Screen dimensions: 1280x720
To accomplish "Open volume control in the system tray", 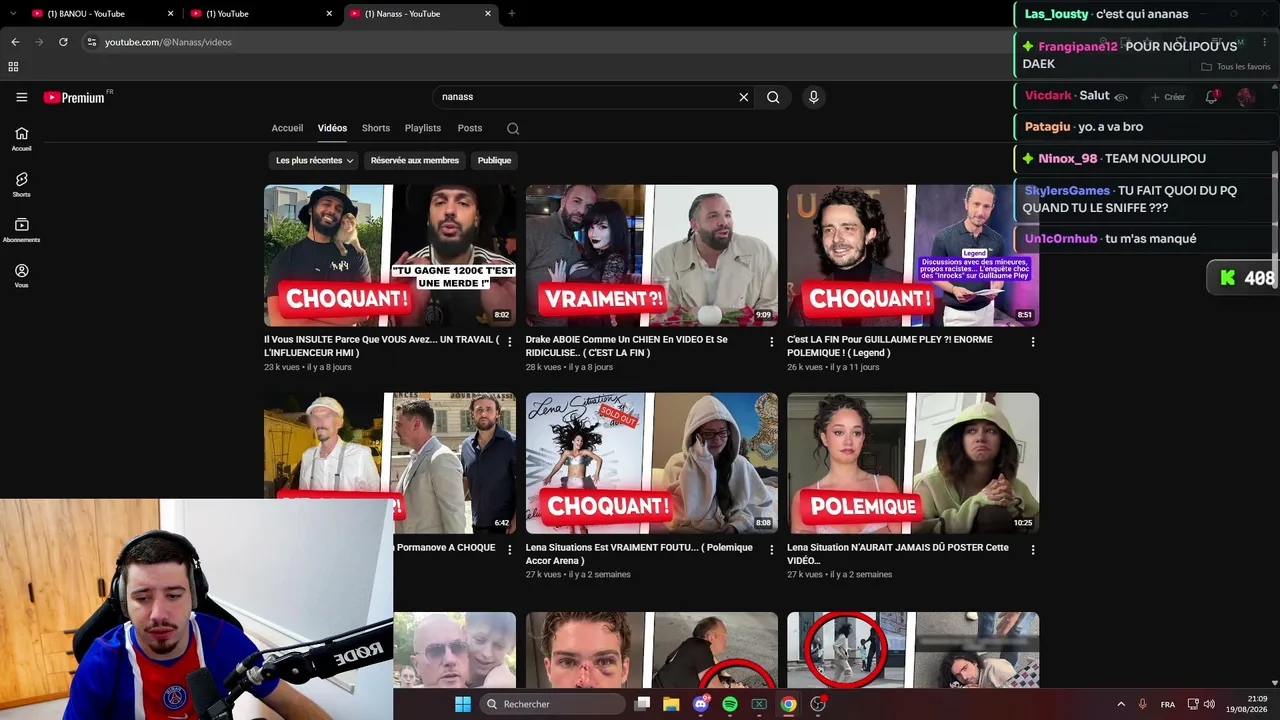I will pos(1210,704).
